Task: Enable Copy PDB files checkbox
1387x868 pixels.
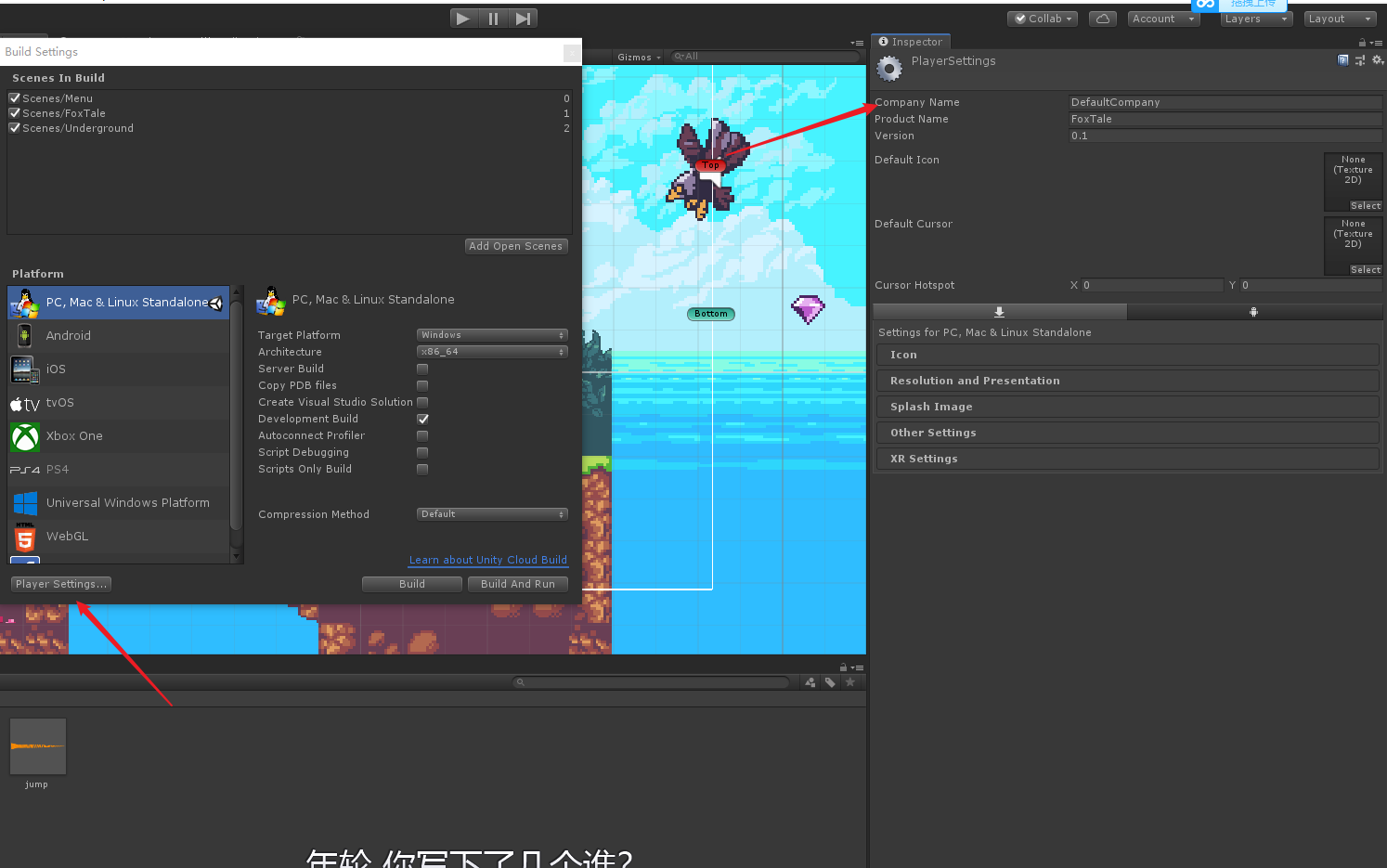Action: click(422, 385)
